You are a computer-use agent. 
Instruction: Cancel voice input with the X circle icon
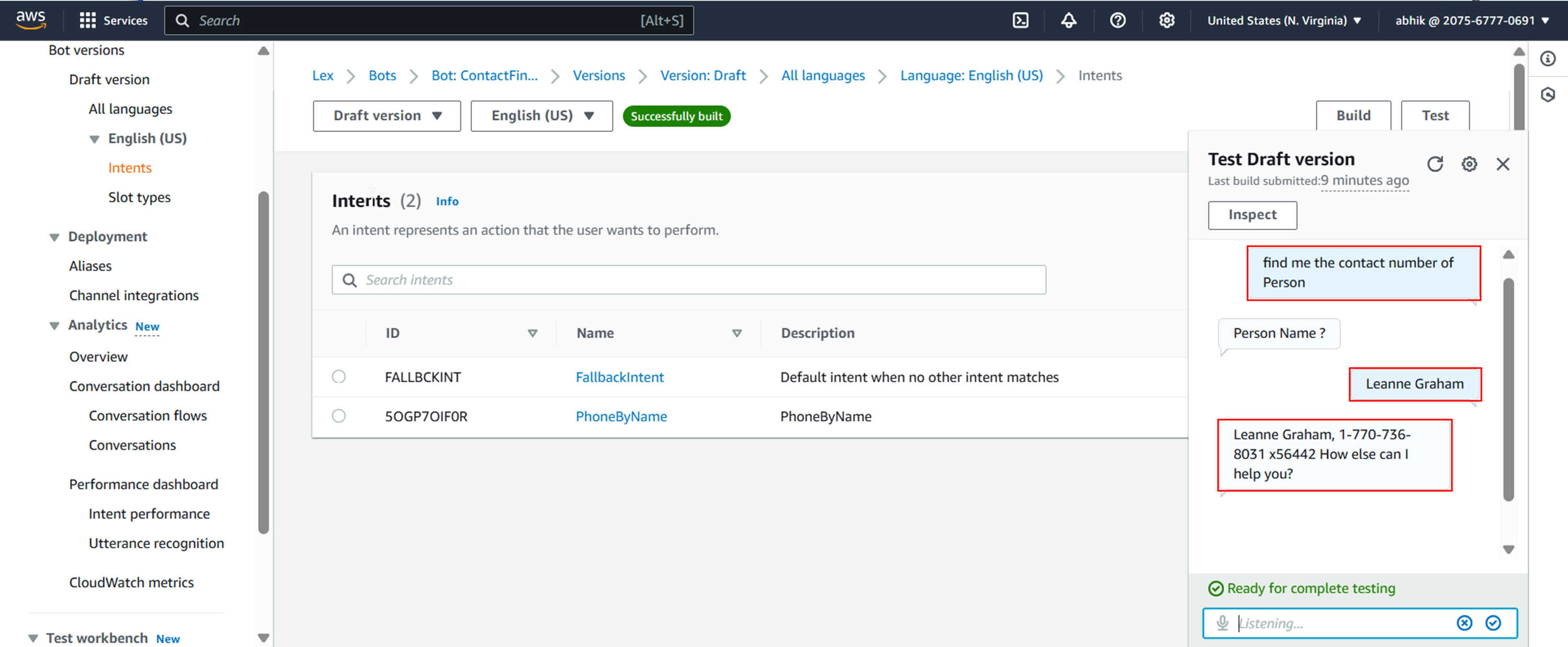[1464, 622]
